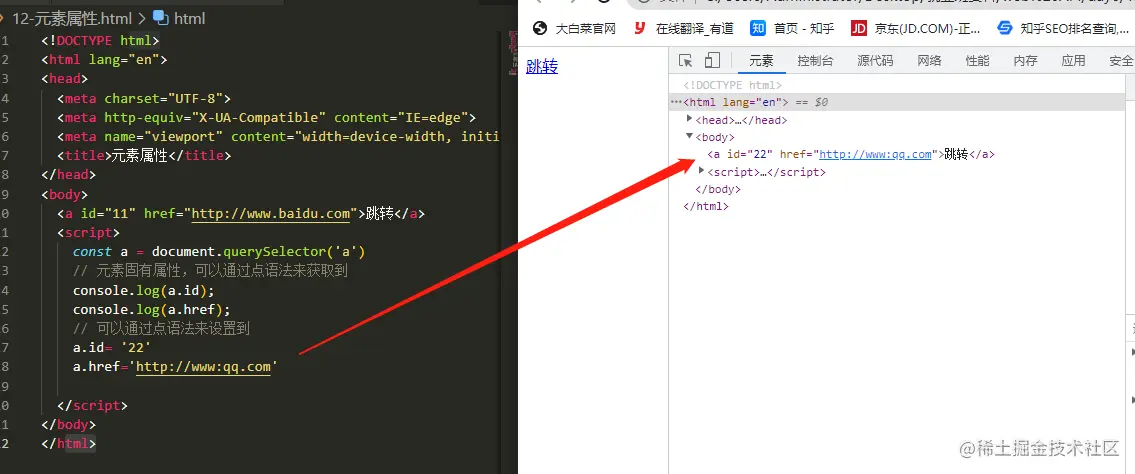
Task: Switch to the 元素 tab
Action: click(761, 61)
